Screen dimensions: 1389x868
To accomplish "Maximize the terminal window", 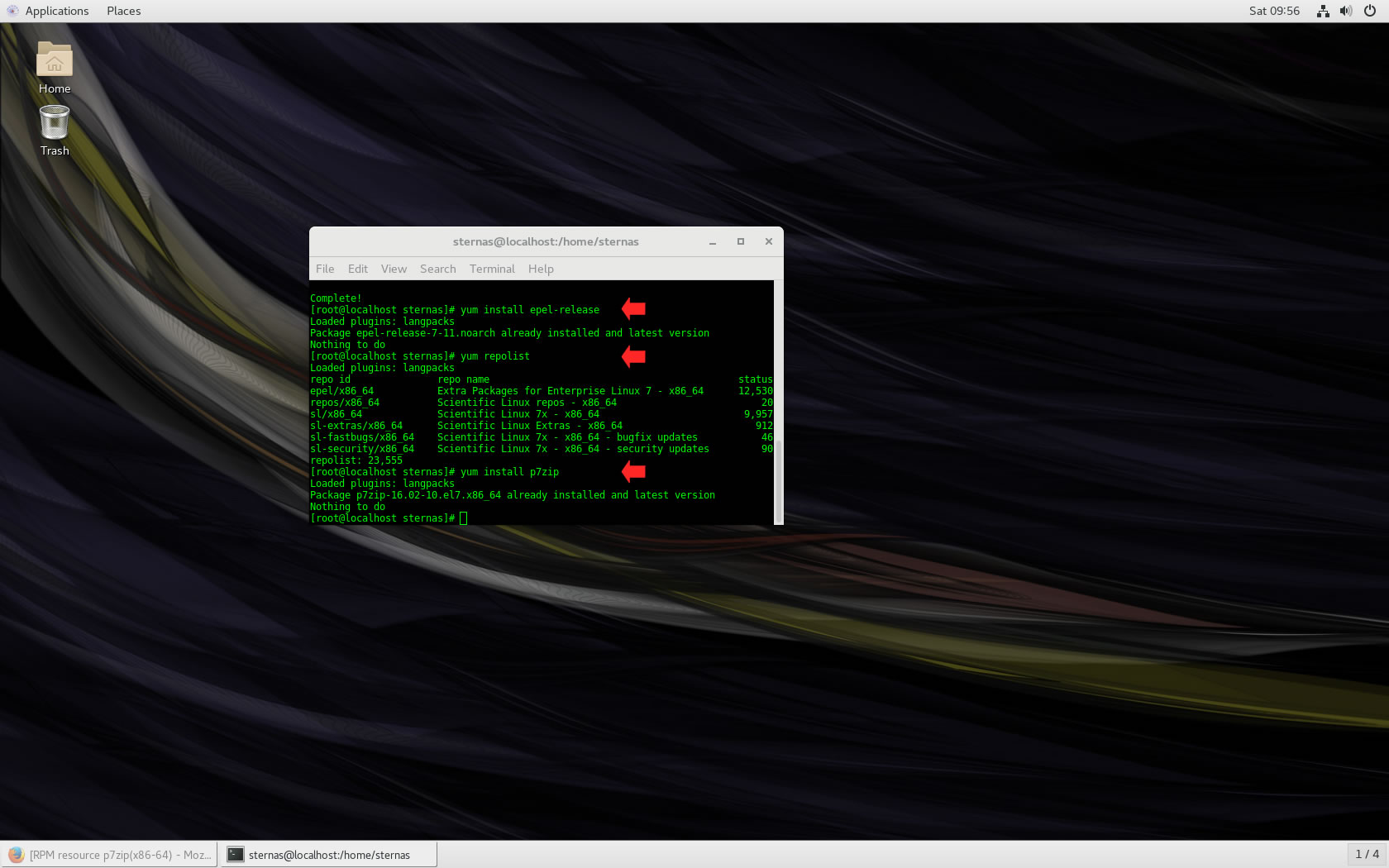I will pyautogui.click(x=741, y=241).
